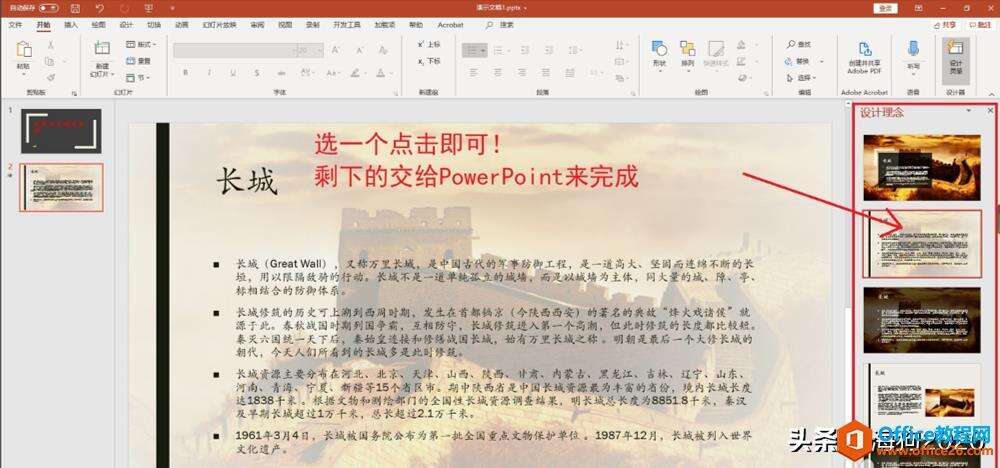This screenshot has height=468, width=1000.
Task: Switch to the 切换 (Transitions) tab
Action: click(x=154, y=25)
